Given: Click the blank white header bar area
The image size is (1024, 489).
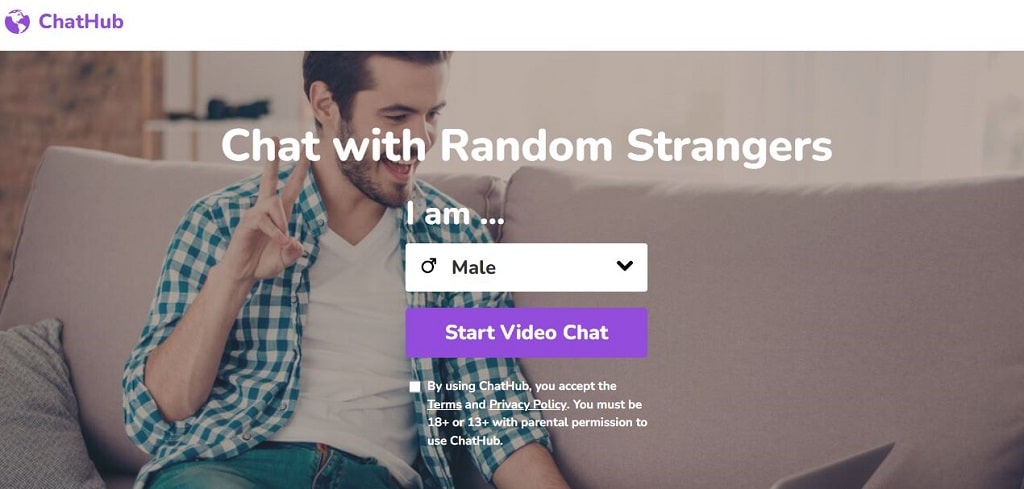Looking at the screenshot, I should point(568,25).
